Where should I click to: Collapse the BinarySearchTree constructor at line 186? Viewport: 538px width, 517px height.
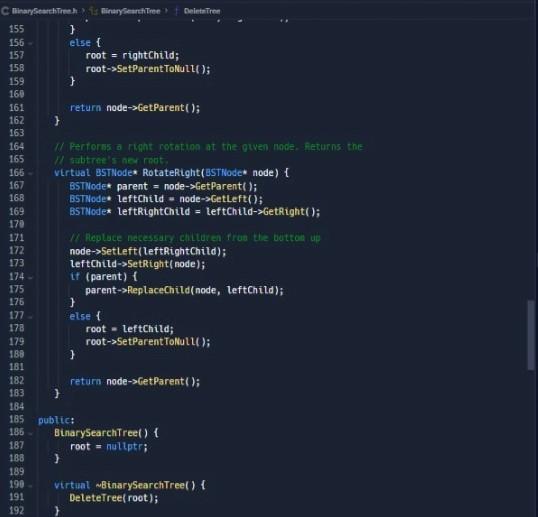point(31,434)
